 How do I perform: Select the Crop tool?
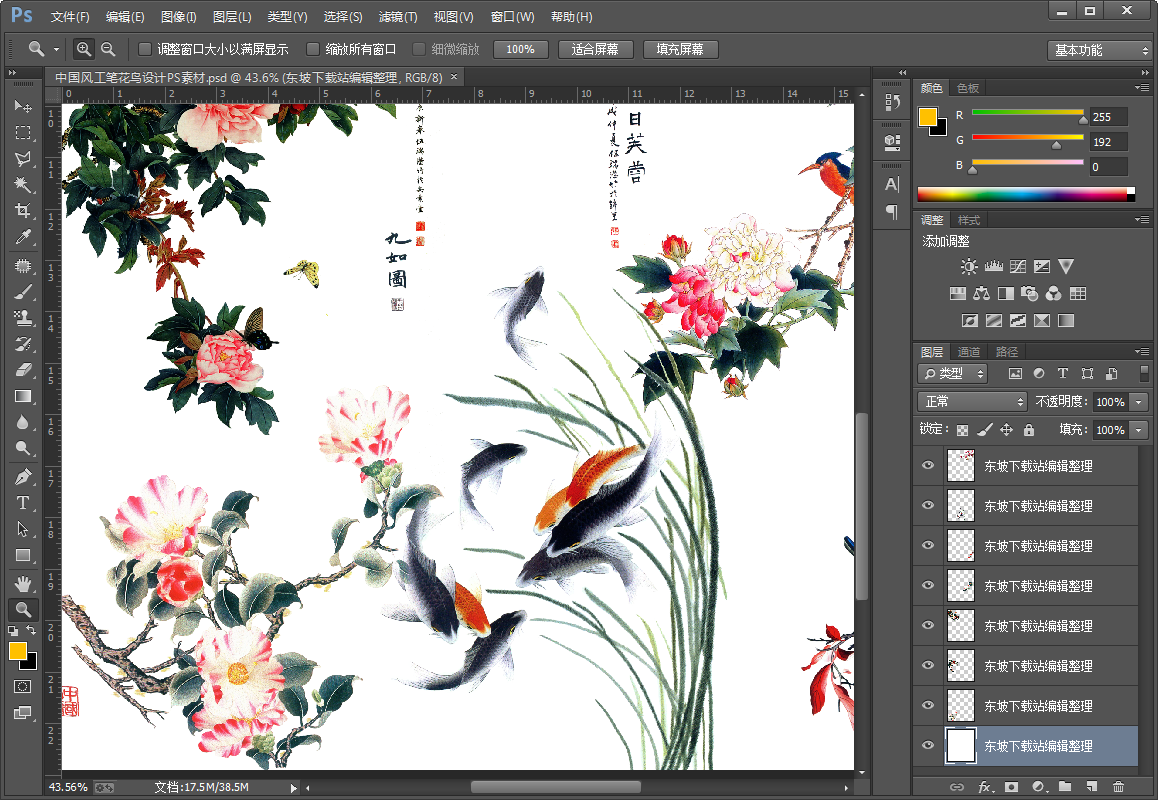22,211
